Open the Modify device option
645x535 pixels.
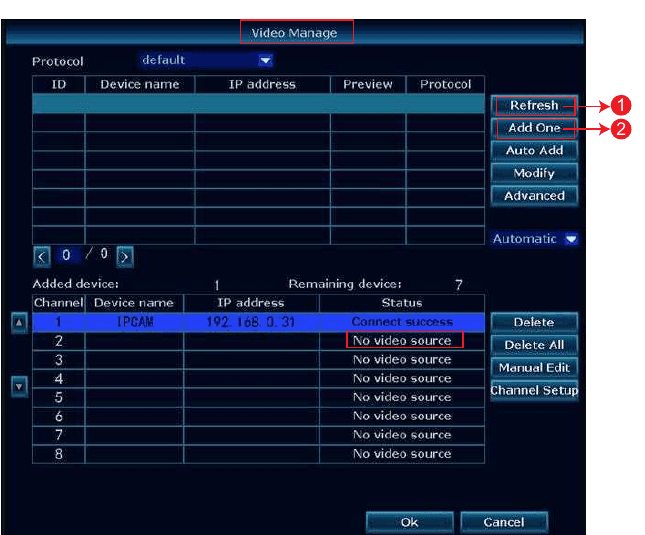[x=534, y=174]
